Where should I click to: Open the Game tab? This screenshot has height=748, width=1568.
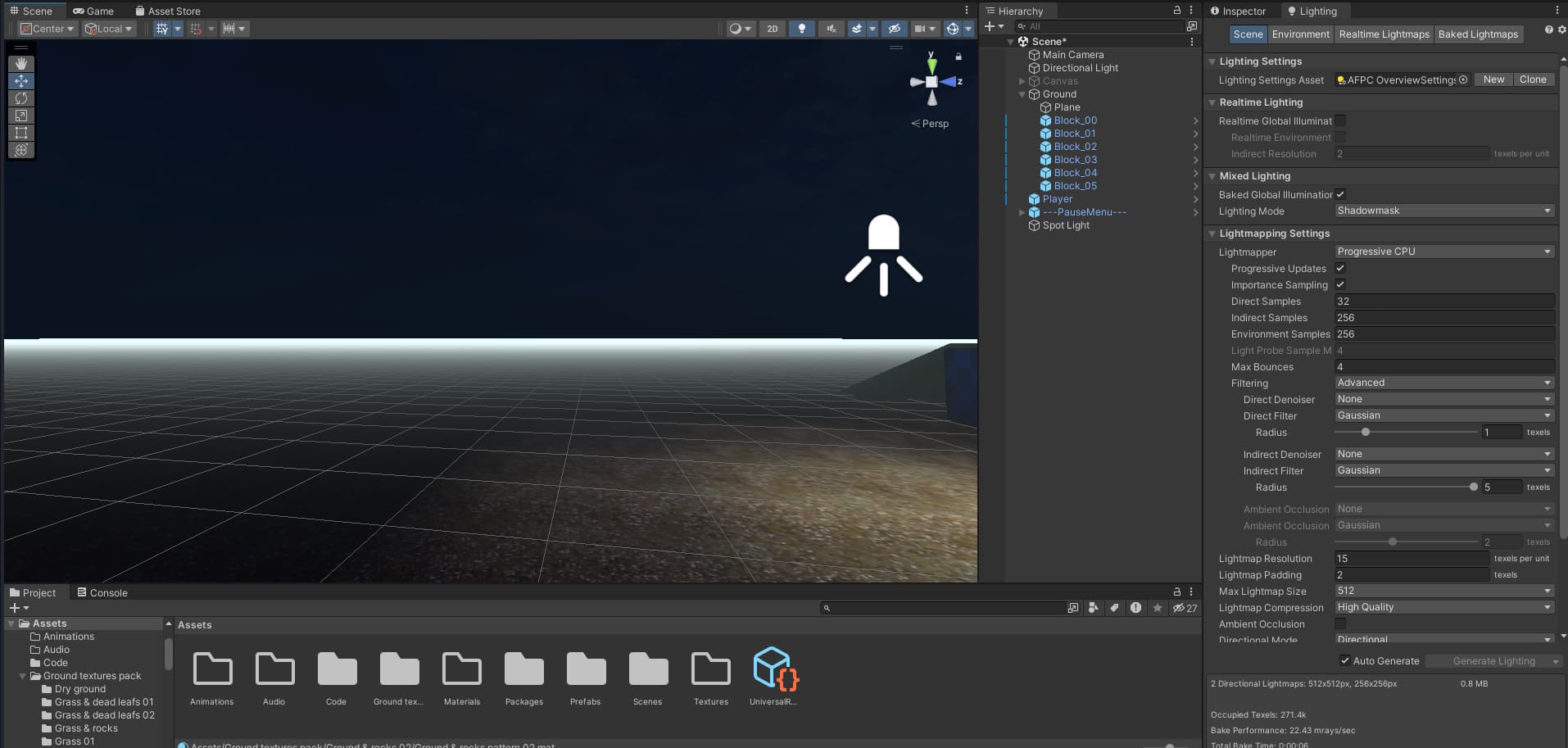(94, 11)
